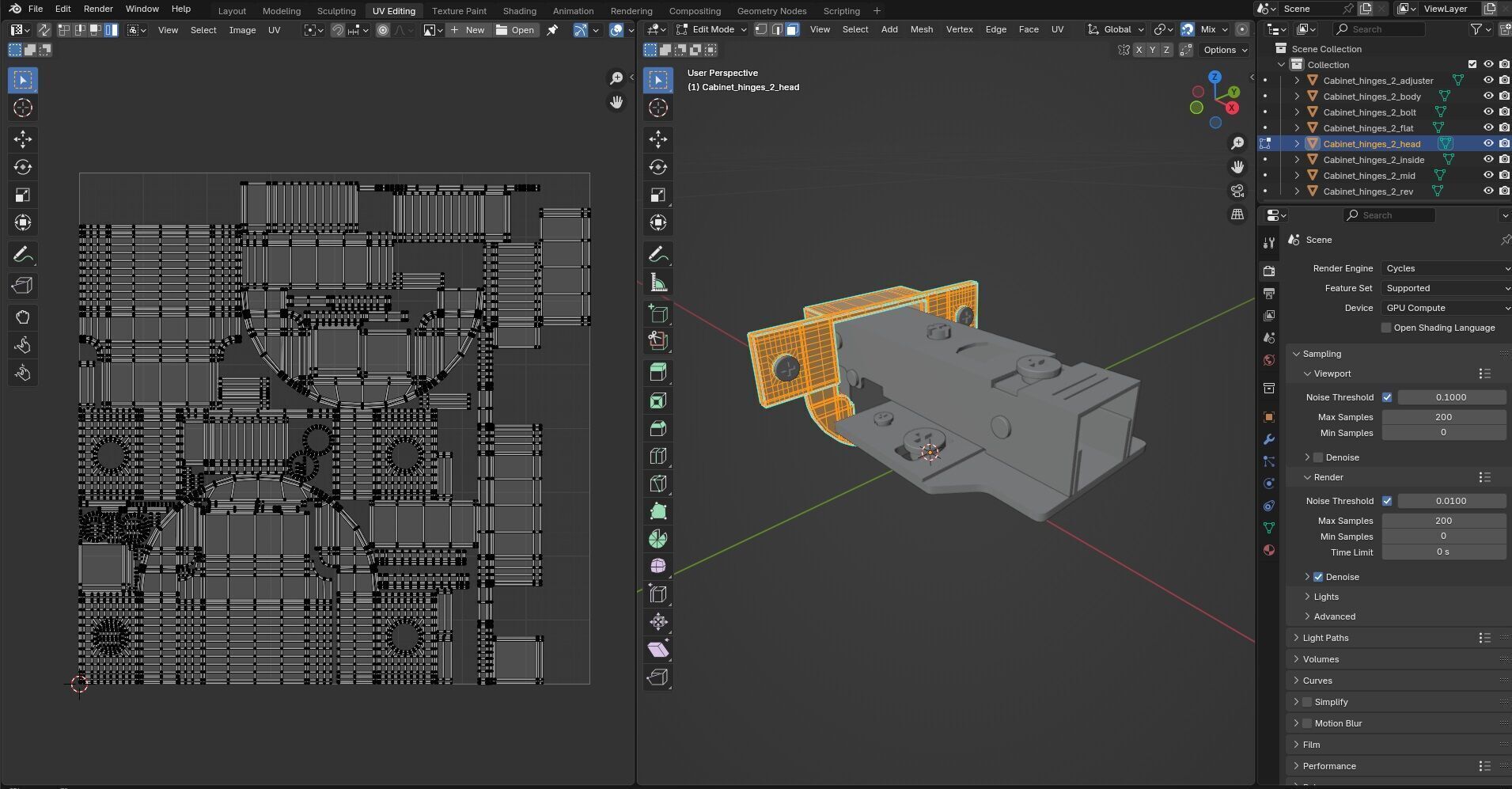
Task: Select the Smooth tool in 3D viewport
Action: (x=658, y=567)
